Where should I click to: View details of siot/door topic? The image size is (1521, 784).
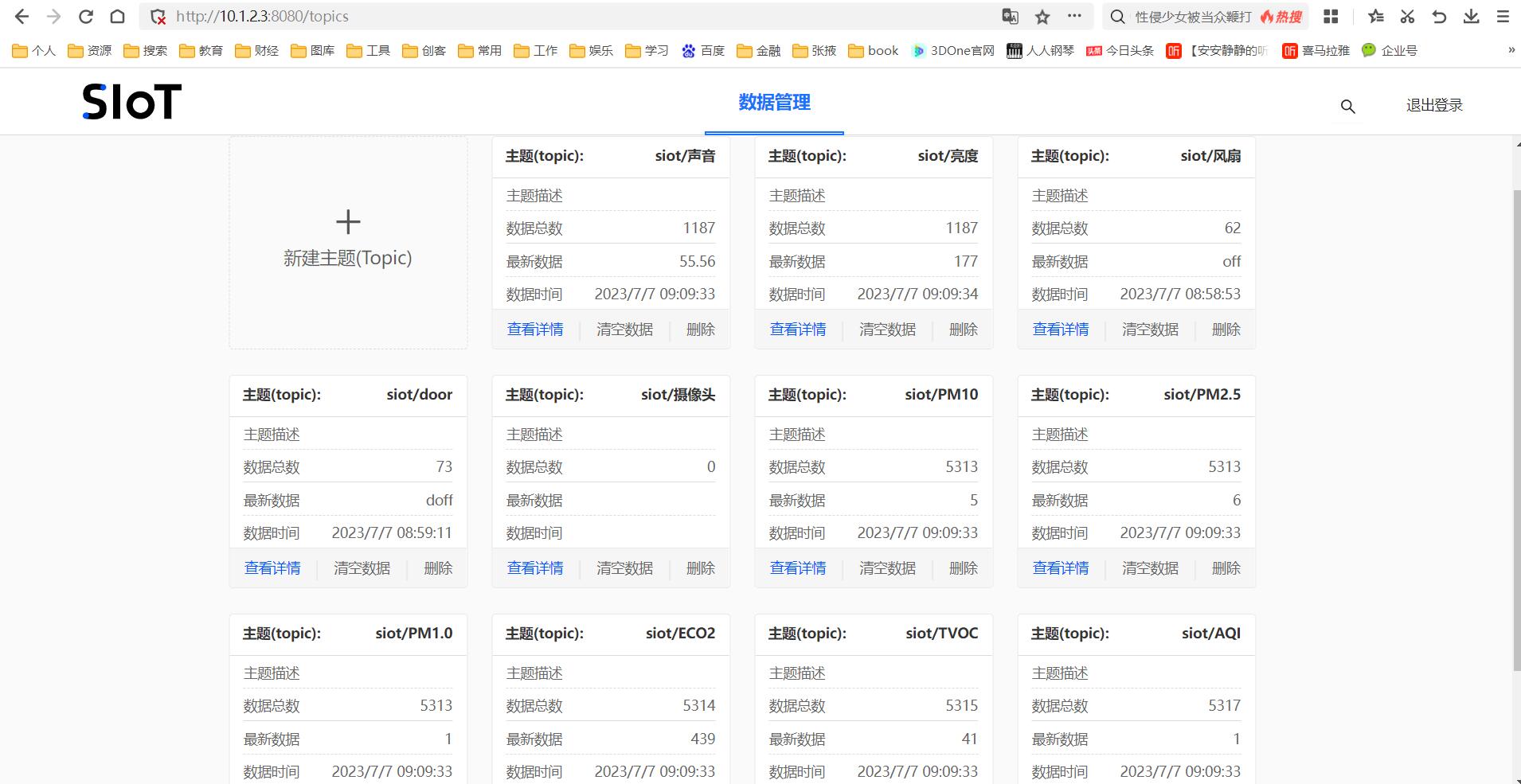[272, 568]
